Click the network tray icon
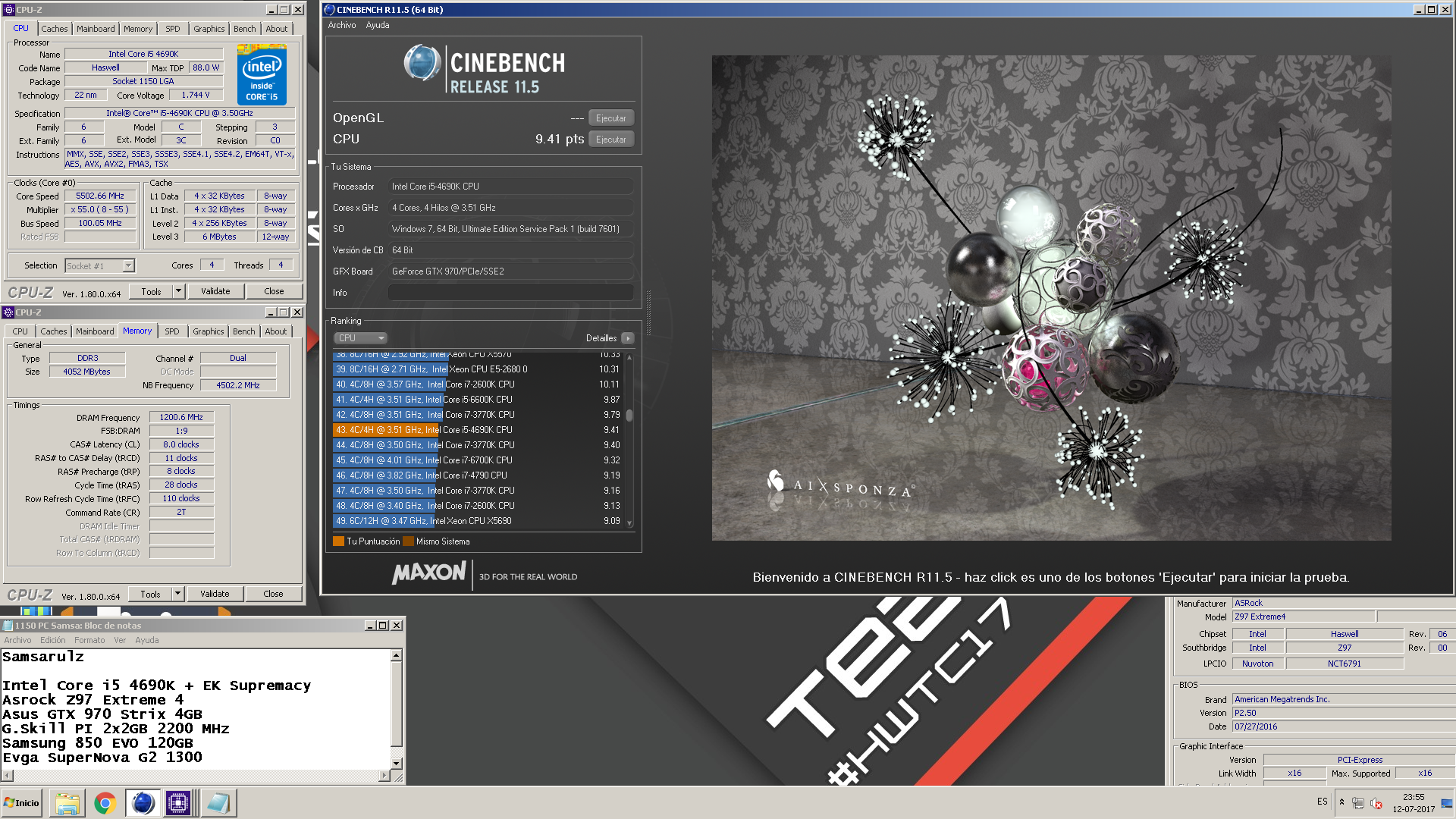The width and height of the screenshot is (1456, 819). 1358,803
